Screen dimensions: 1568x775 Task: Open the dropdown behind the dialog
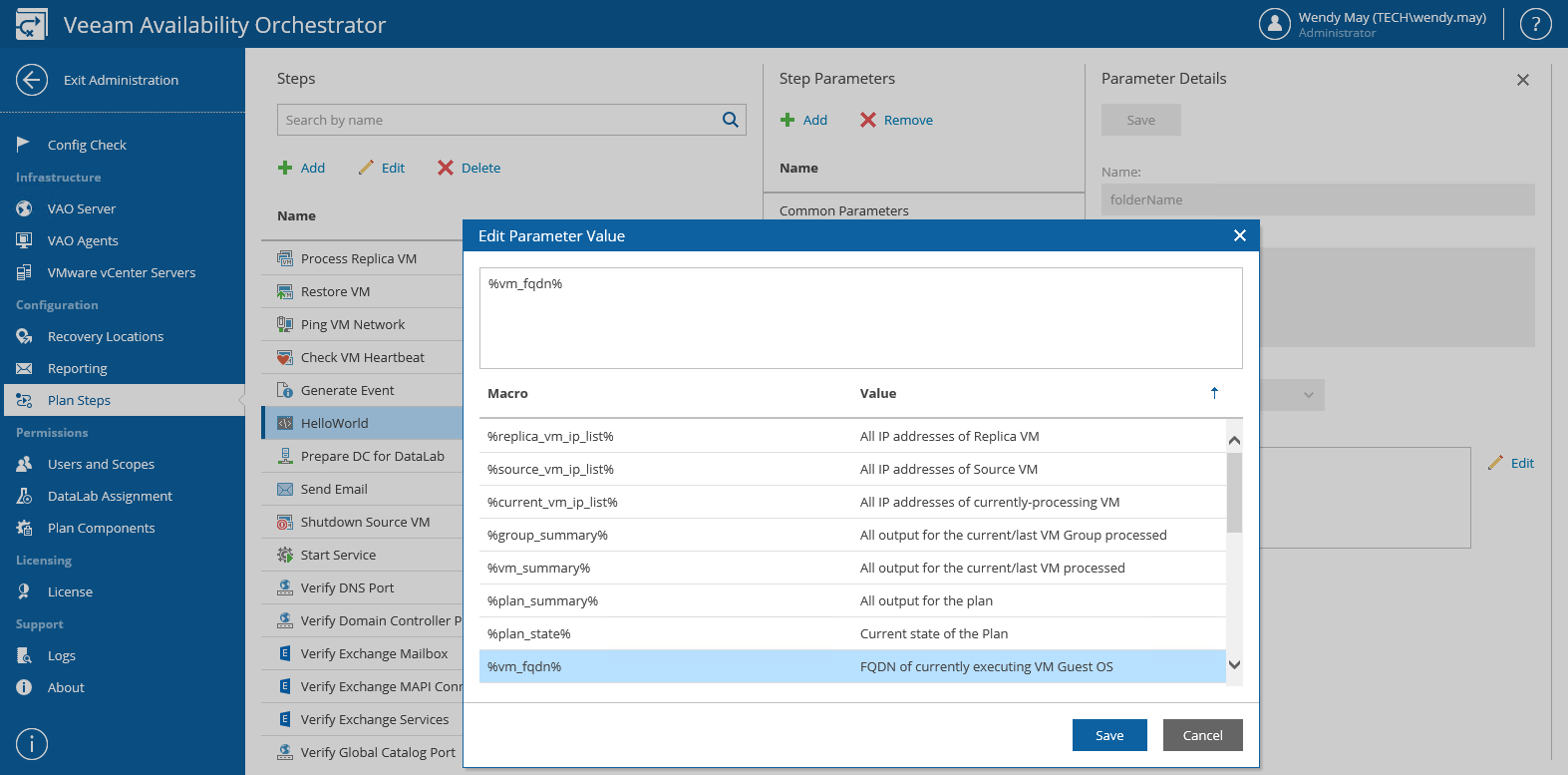(1309, 395)
